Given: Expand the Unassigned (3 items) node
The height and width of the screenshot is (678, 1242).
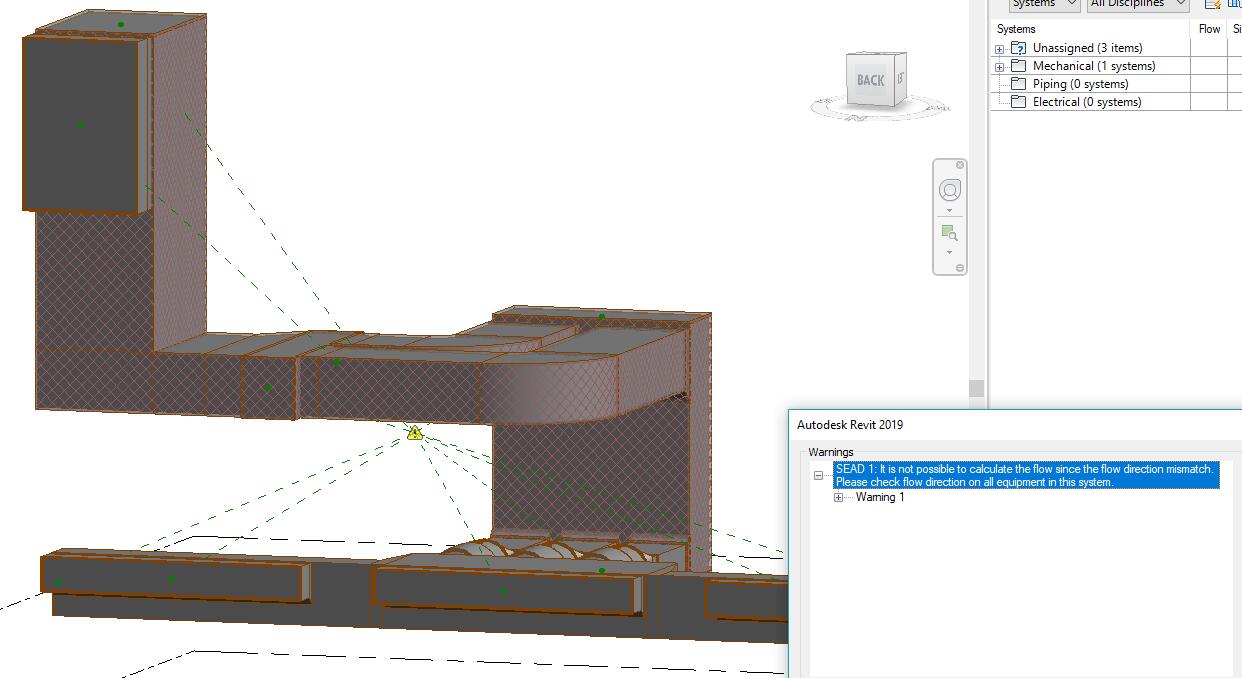Looking at the screenshot, I should [999, 49].
